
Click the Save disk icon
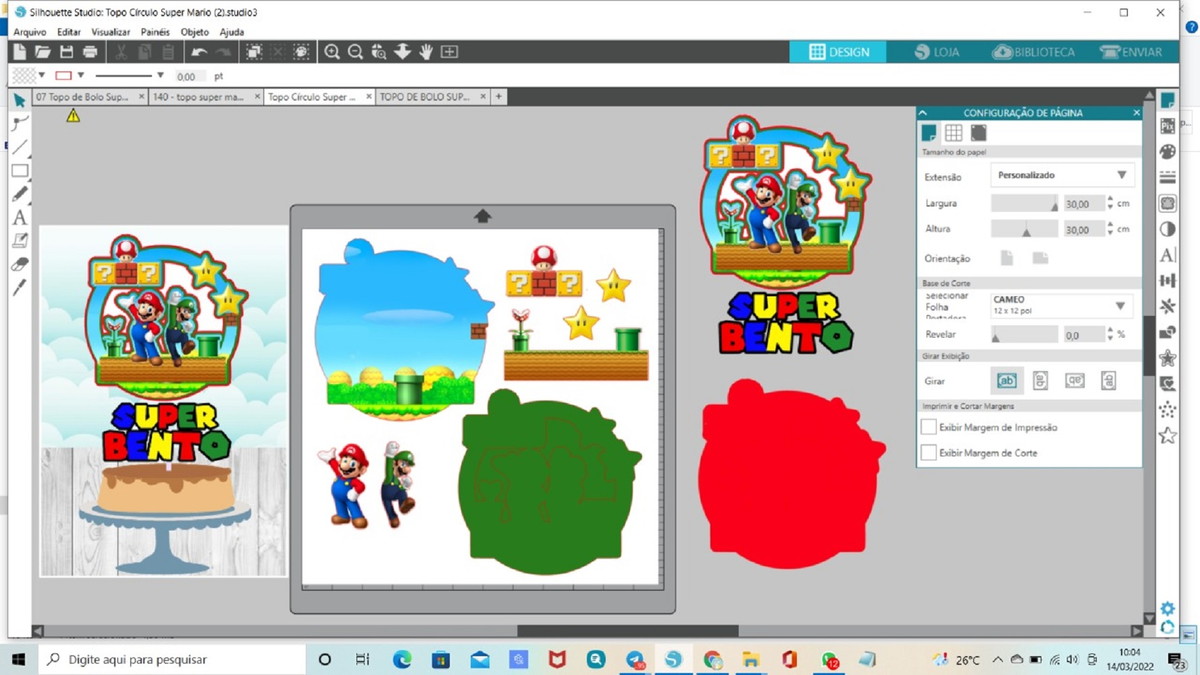click(66, 52)
